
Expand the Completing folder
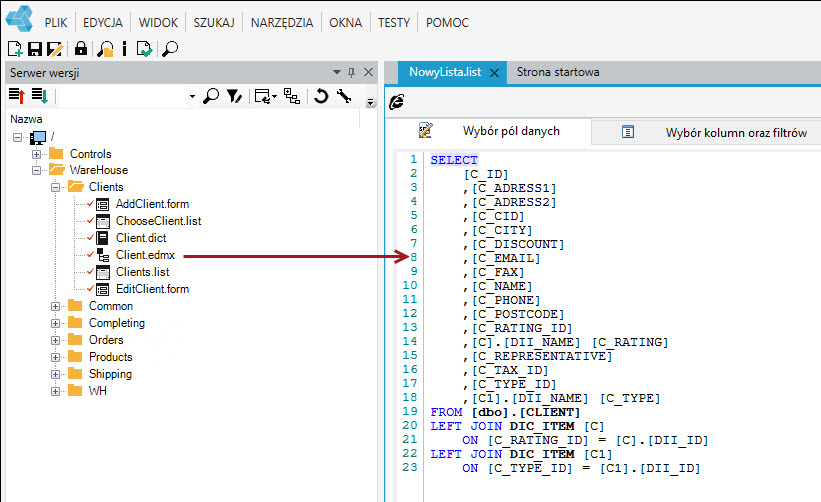(x=55, y=323)
